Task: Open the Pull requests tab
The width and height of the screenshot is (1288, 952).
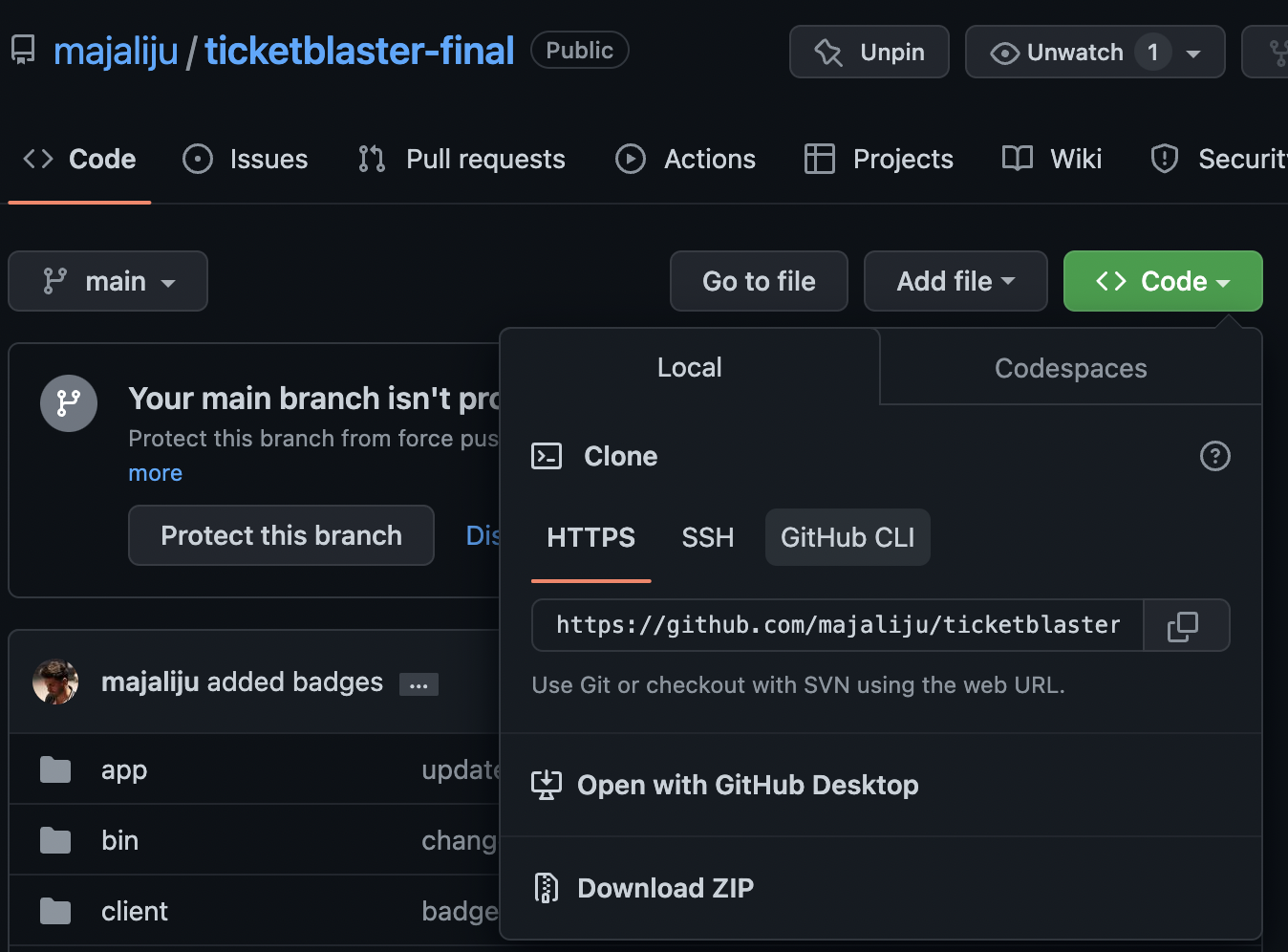Action: pos(462,159)
